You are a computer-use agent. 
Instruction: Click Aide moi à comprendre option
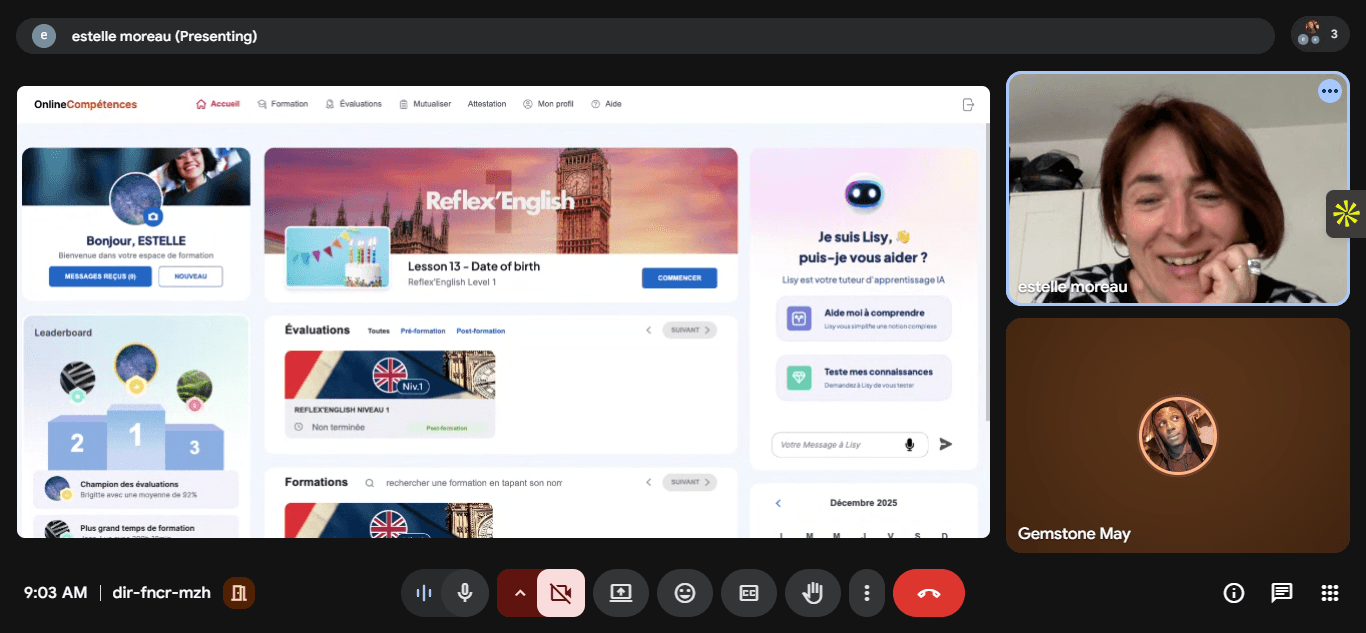(864, 318)
